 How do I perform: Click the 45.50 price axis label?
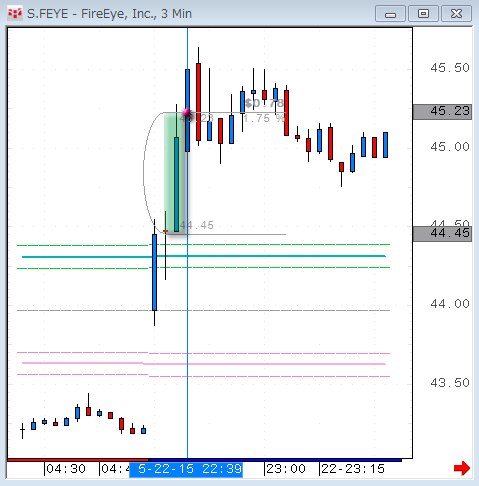pyautogui.click(x=450, y=68)
